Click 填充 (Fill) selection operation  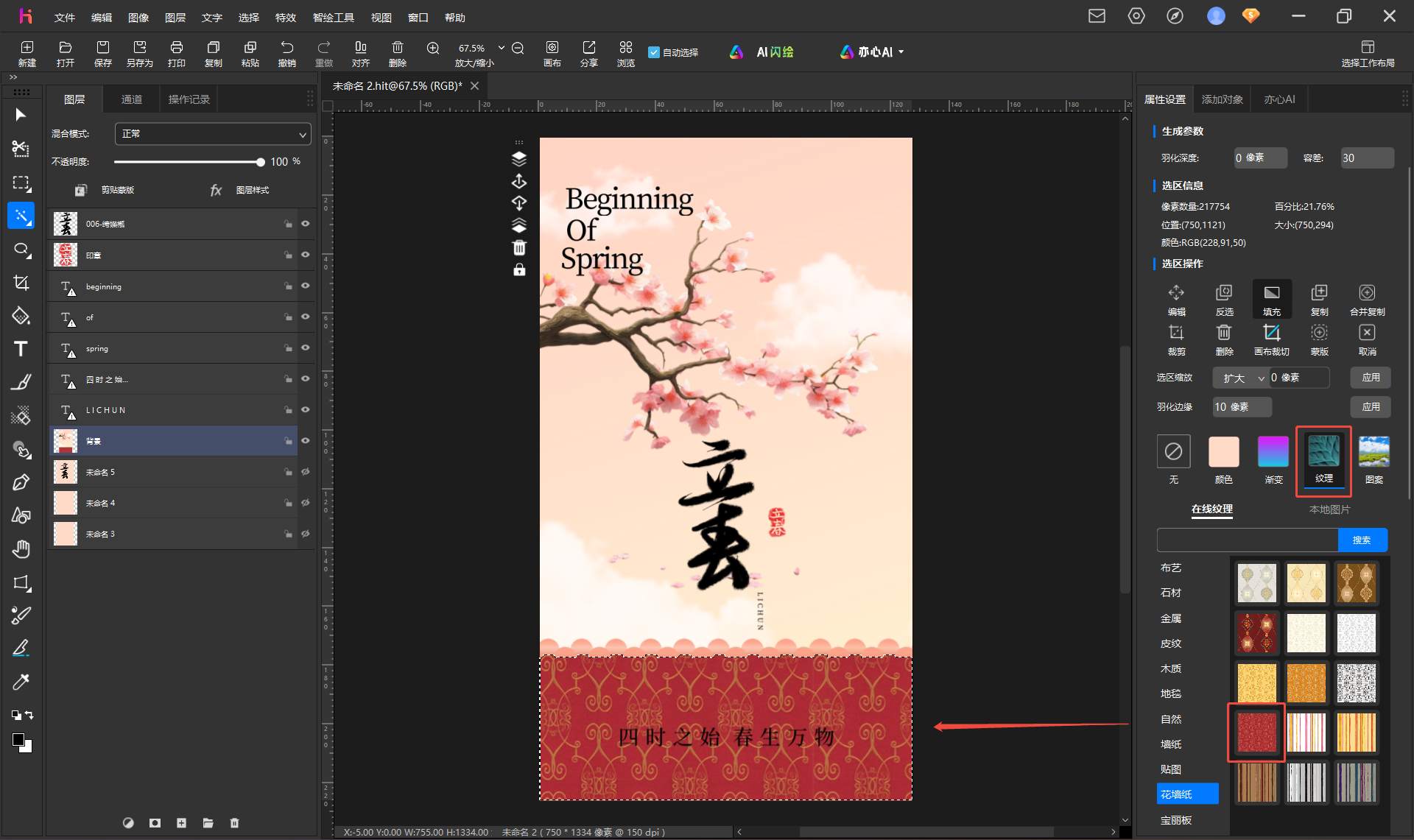(x=1272, y=300)
